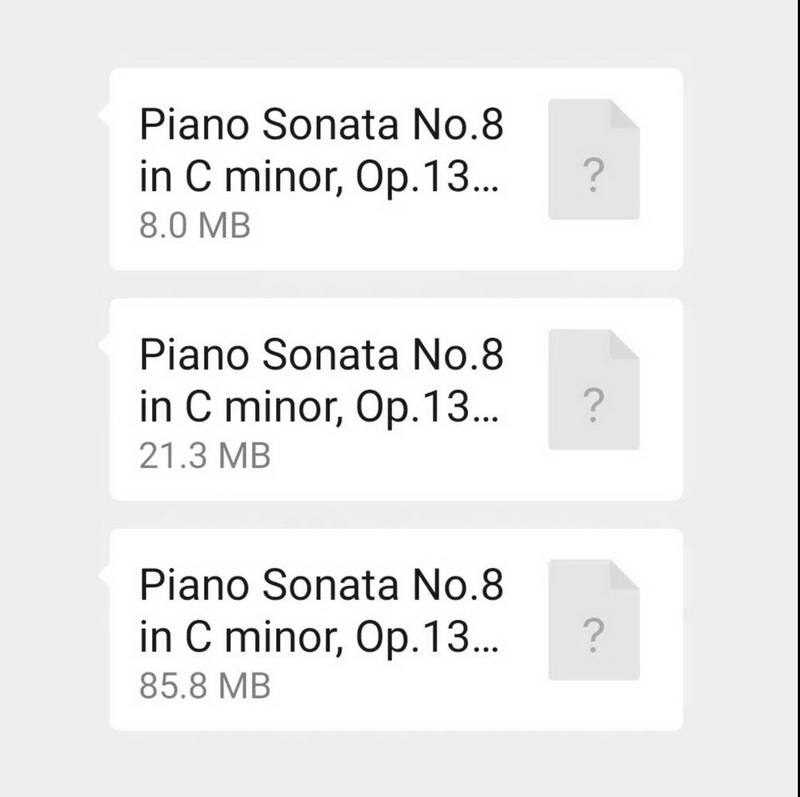800x797 pixels.
Task: Open the unknown-file icon in the 8.0 MB message
Action: [x=594, y=159]
